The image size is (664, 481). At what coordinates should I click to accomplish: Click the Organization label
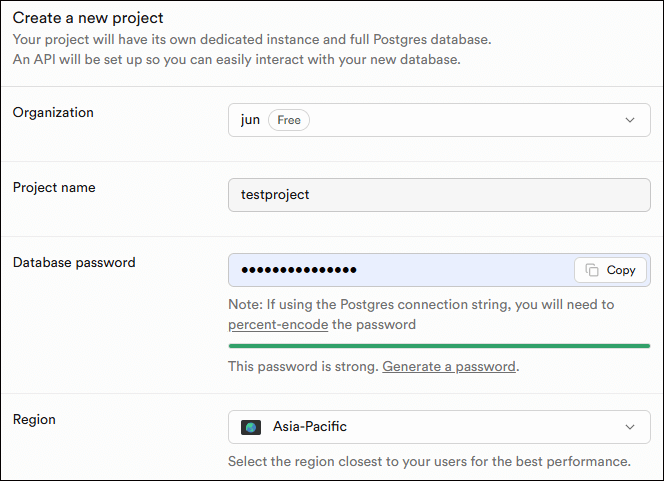click(x=53, y=113)
